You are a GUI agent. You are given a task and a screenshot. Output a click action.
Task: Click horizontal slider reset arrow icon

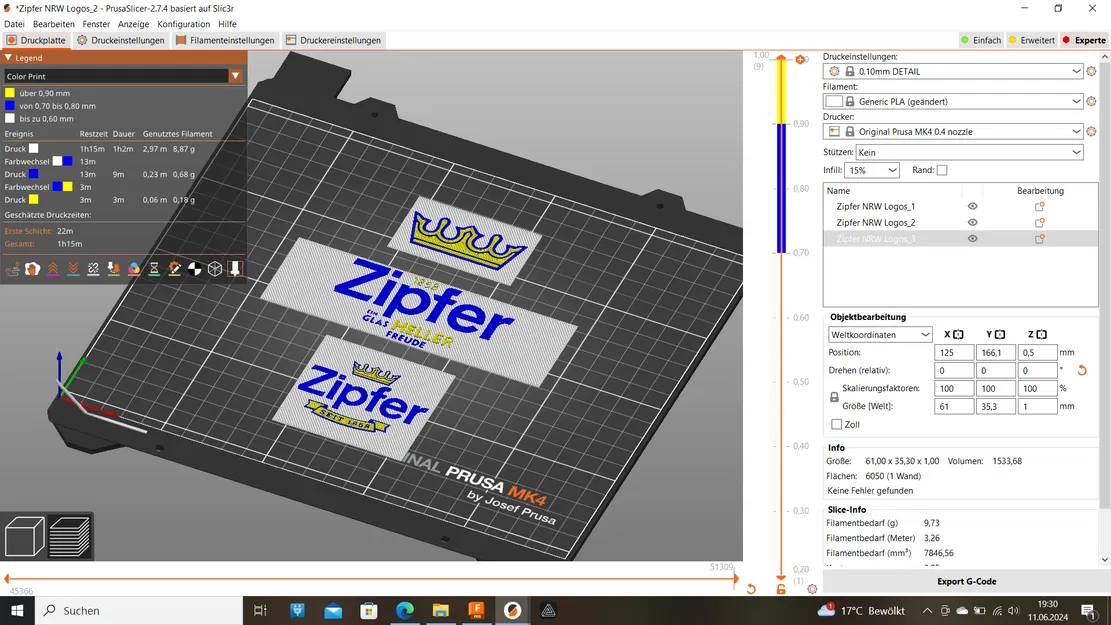pos(751,589)
